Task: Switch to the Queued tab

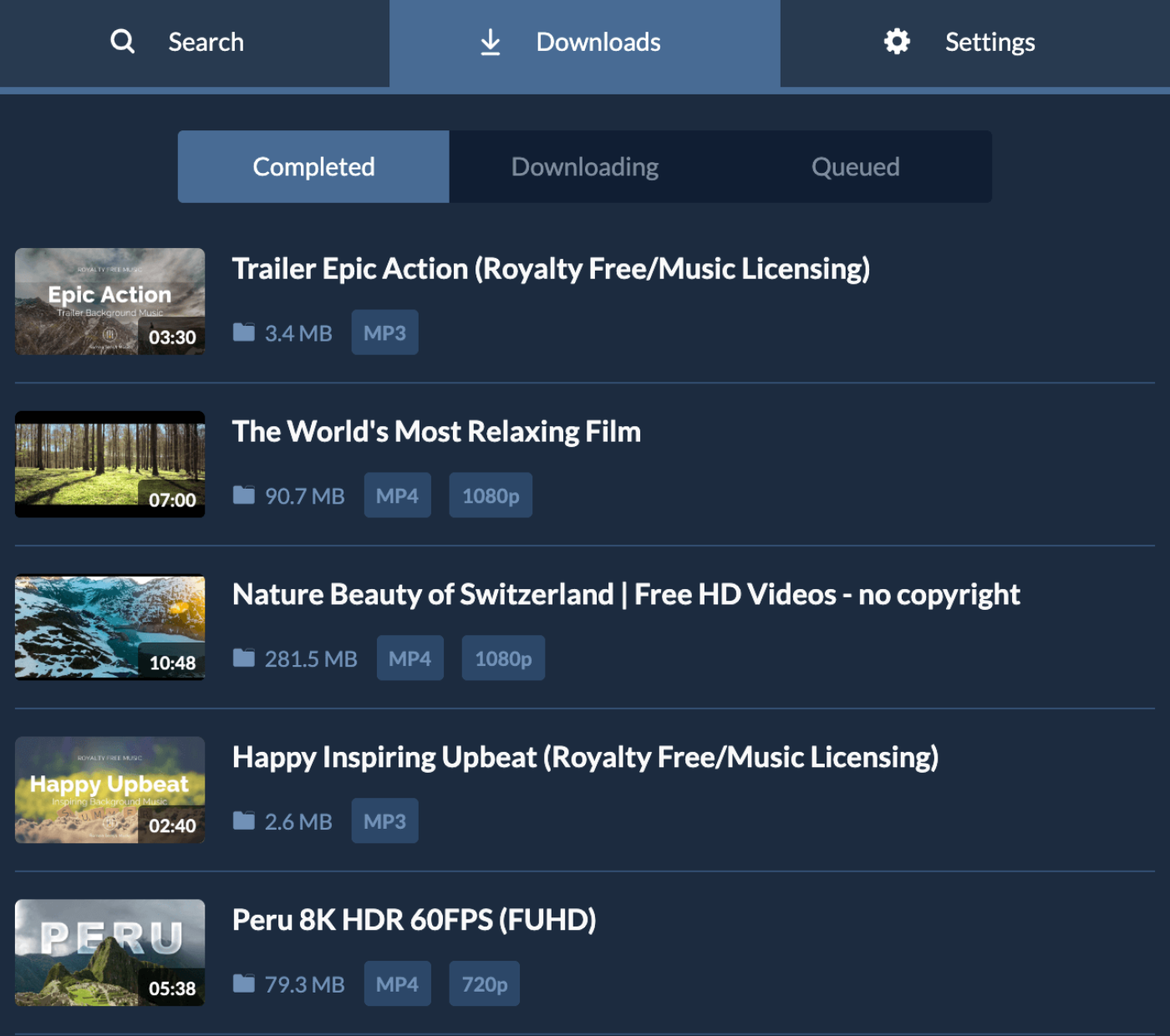Action: [x=855, y=166]
